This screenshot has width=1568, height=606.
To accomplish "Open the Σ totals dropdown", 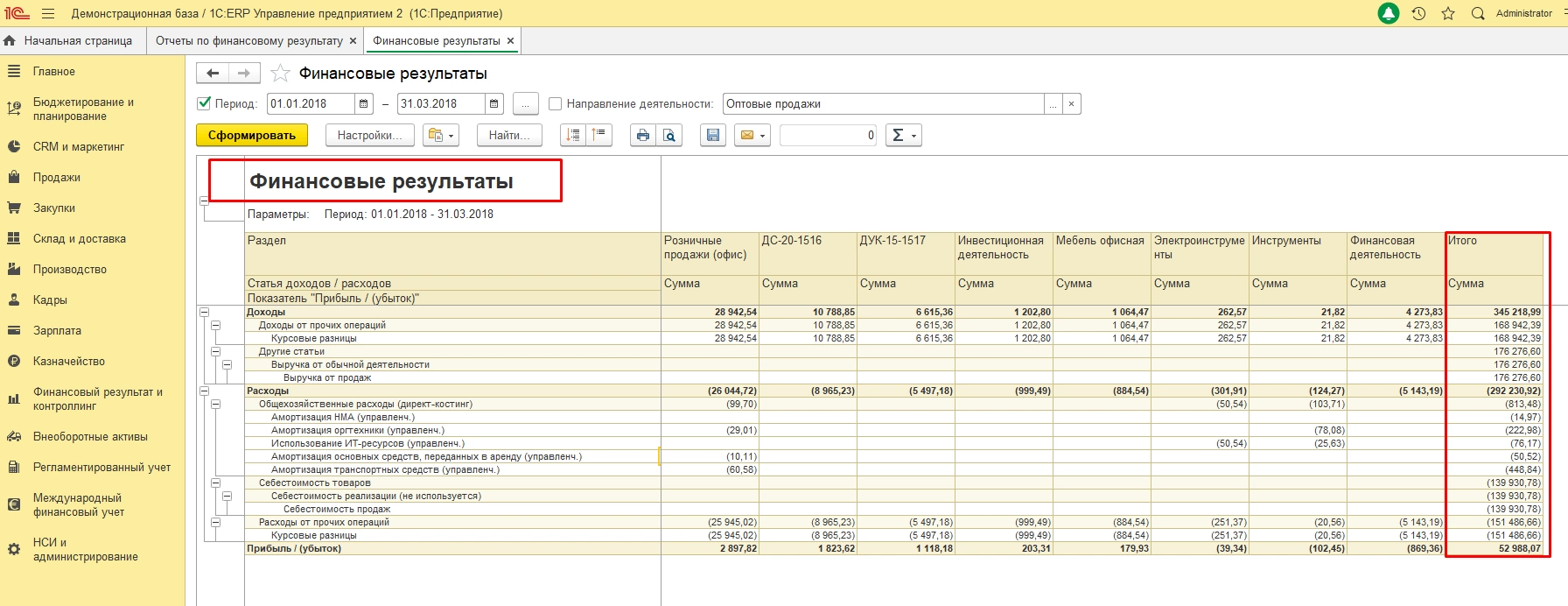I will click(x=903, y=135).
